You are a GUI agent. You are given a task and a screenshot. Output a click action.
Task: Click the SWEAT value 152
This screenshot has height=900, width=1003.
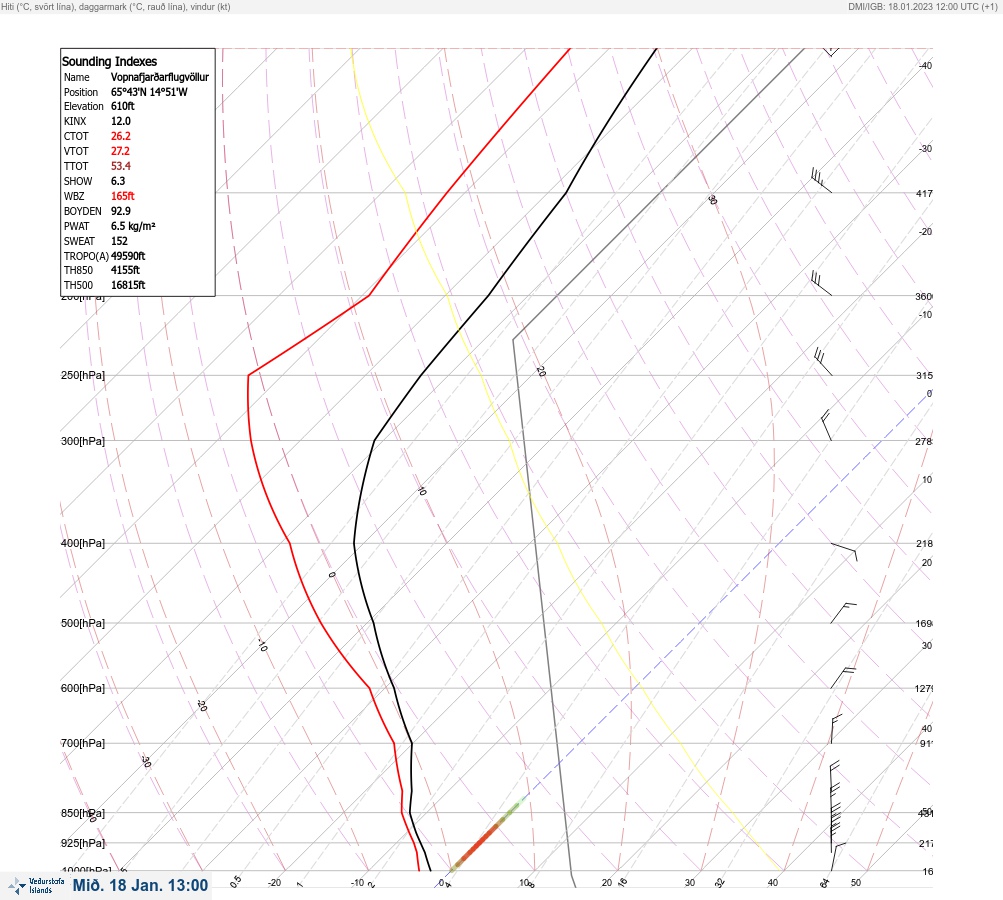click(119, 241)
